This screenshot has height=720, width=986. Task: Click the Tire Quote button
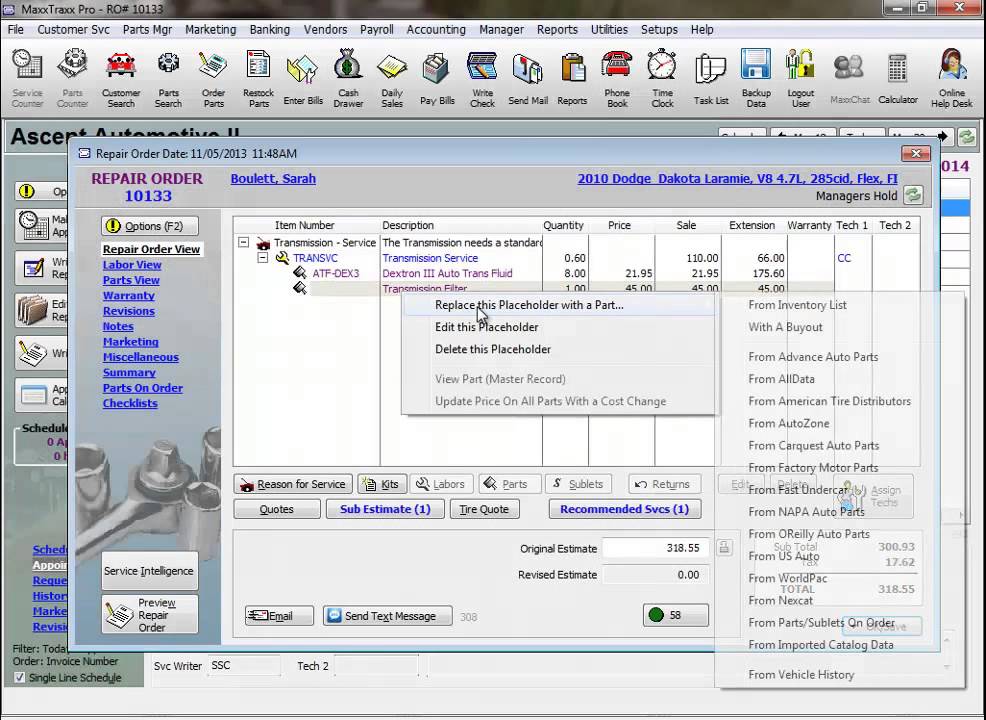pyautogui.click(x=484, y=509)
